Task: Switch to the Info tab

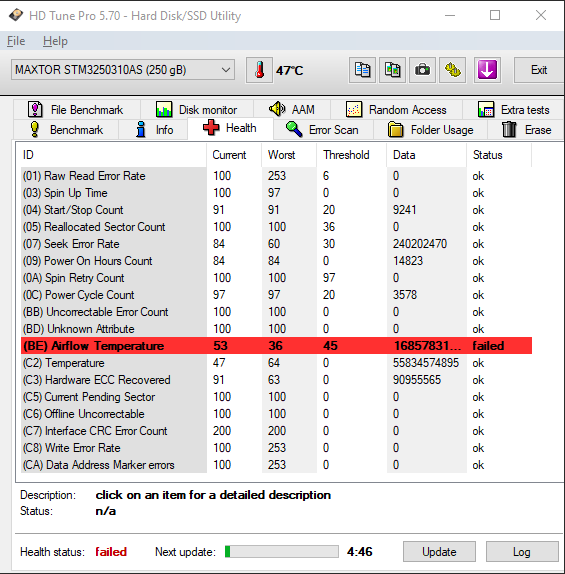Action: tap(153, 130)
